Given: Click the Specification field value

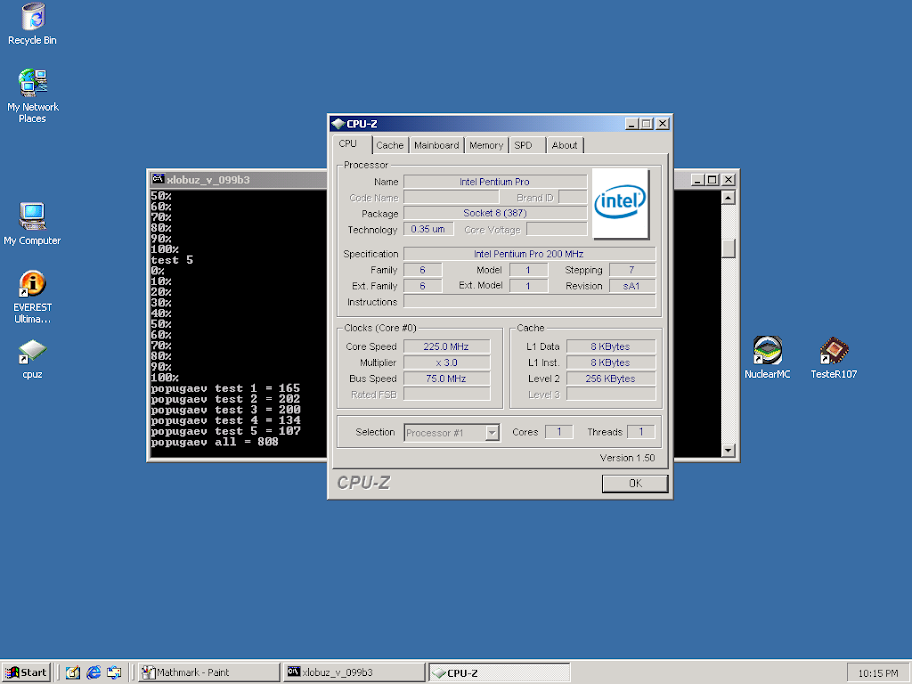Looking at the screenshot, I should [529, 254].
